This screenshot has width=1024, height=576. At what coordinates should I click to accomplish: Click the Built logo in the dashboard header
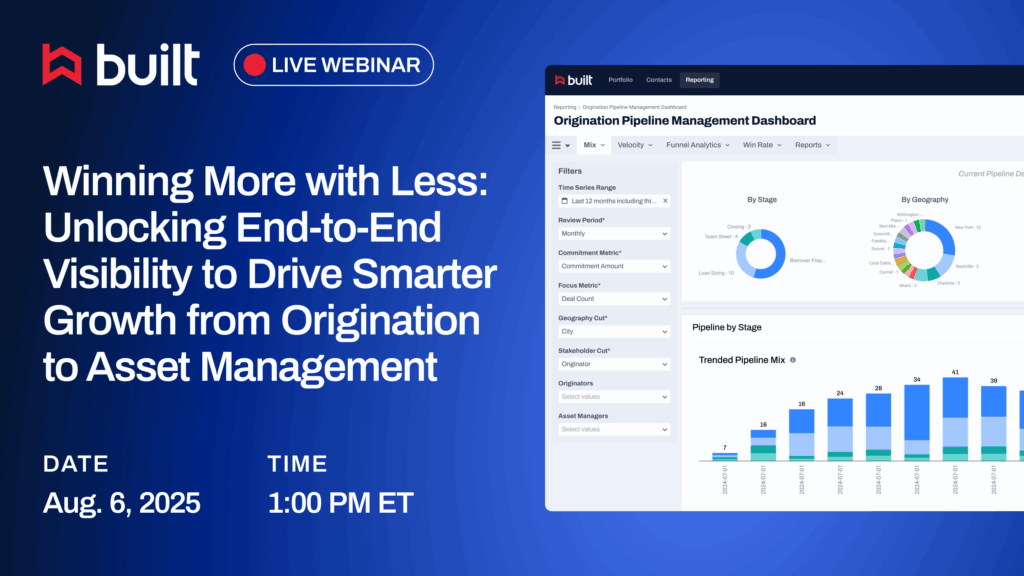[x=573, y=80]
